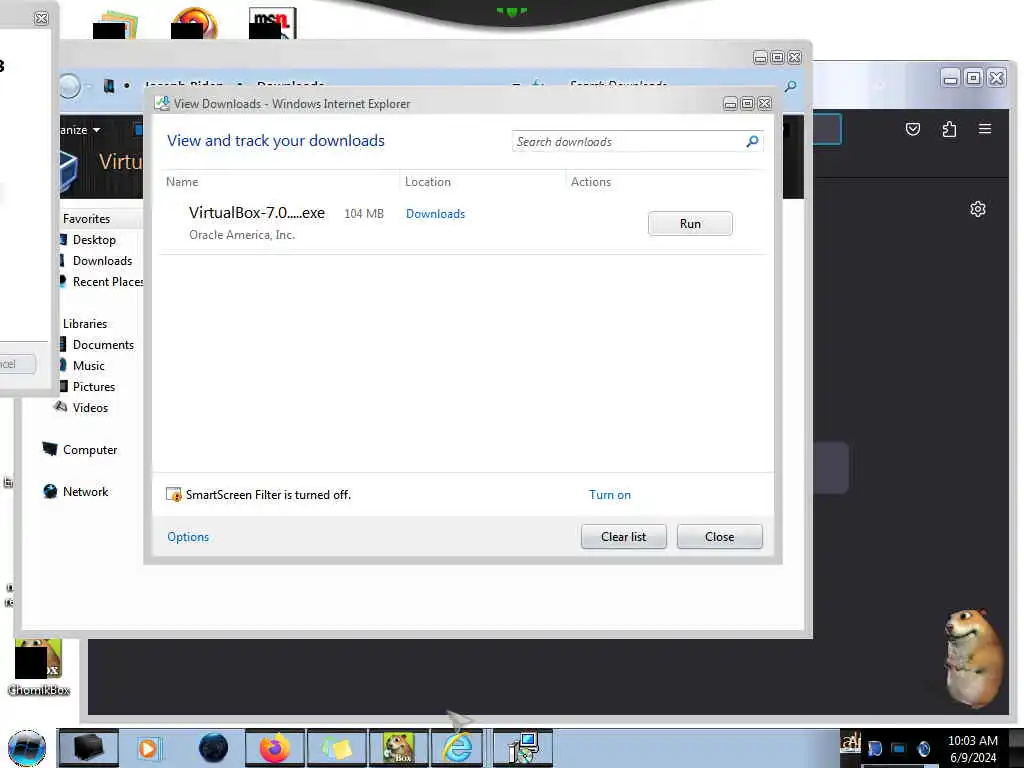Image resolution: width=1024 pixels, height=768 pixels.
Task: Click Firefox Pocket save icon
Action: pyautogui.click(x=912, y=129)
